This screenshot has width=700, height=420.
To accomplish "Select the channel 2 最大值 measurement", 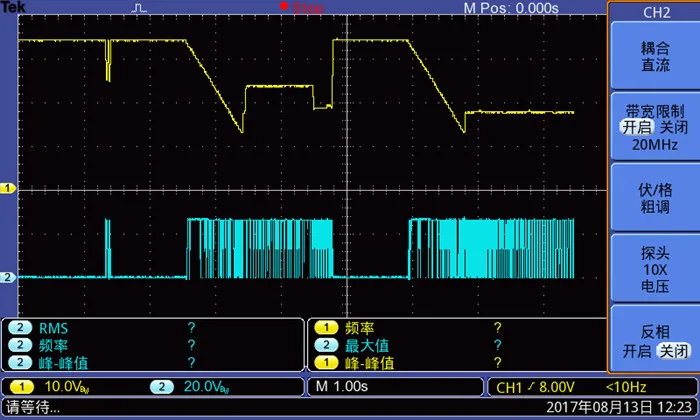I will click(458, 345).
